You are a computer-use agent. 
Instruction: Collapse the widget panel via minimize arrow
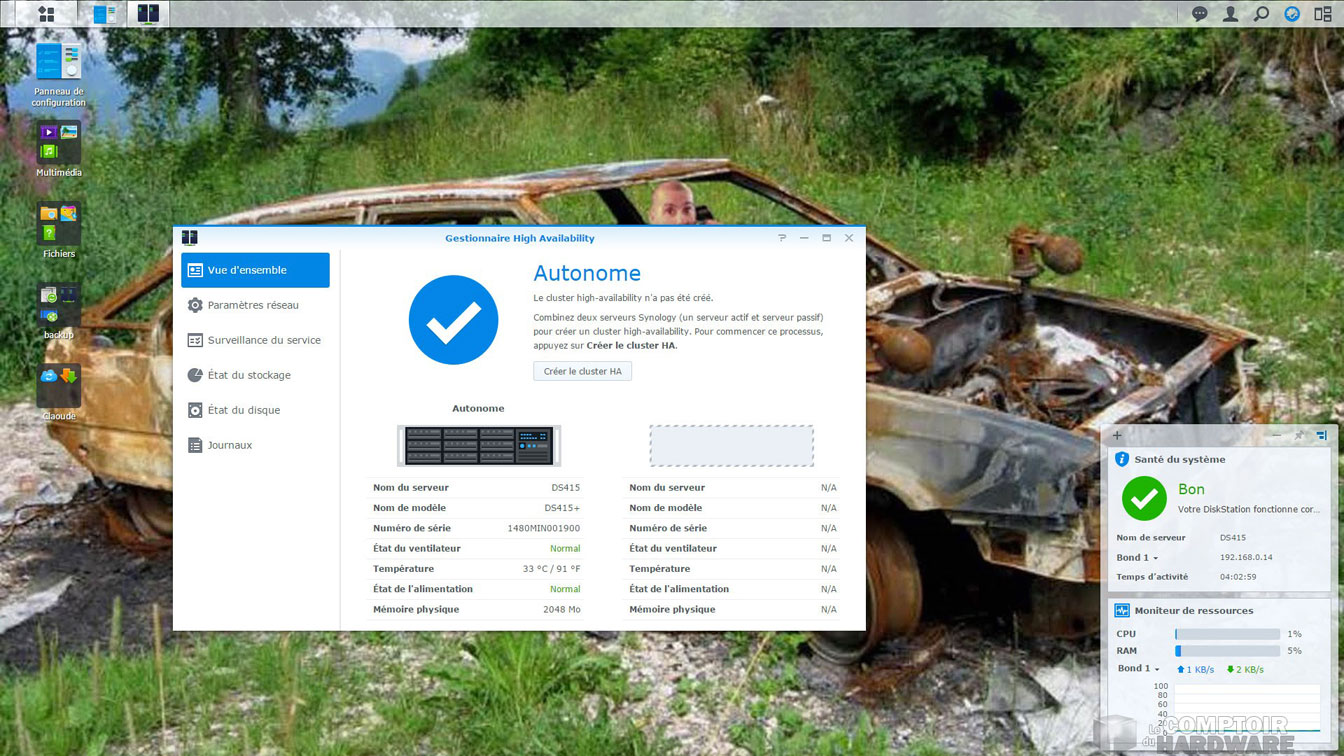1277,436
